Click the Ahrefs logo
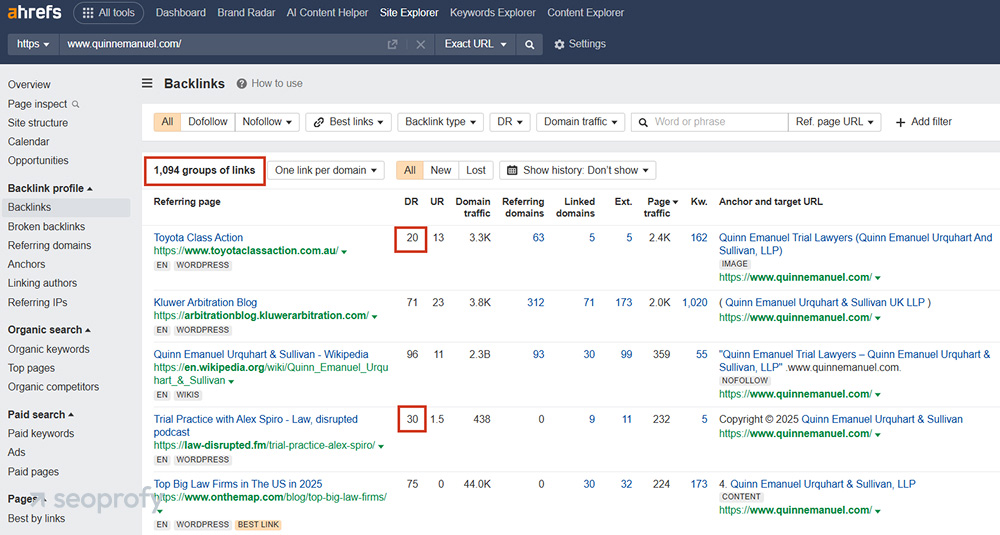The height and width of the screenshot is (535, 1000). [x=34, y=12]
